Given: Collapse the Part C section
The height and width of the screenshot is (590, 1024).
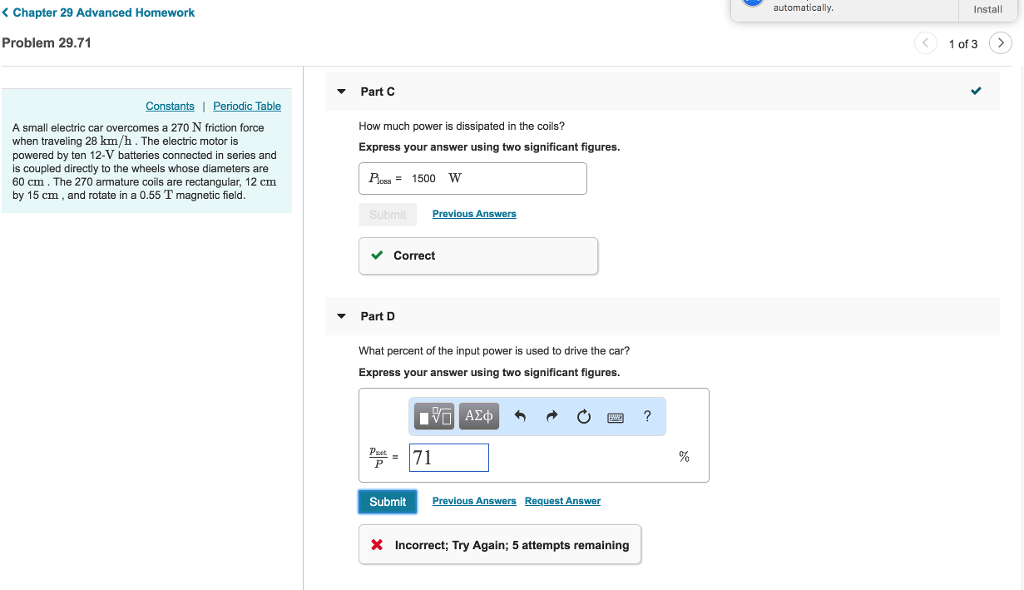Looking at the screenshot, I should (x=341, y=91).
